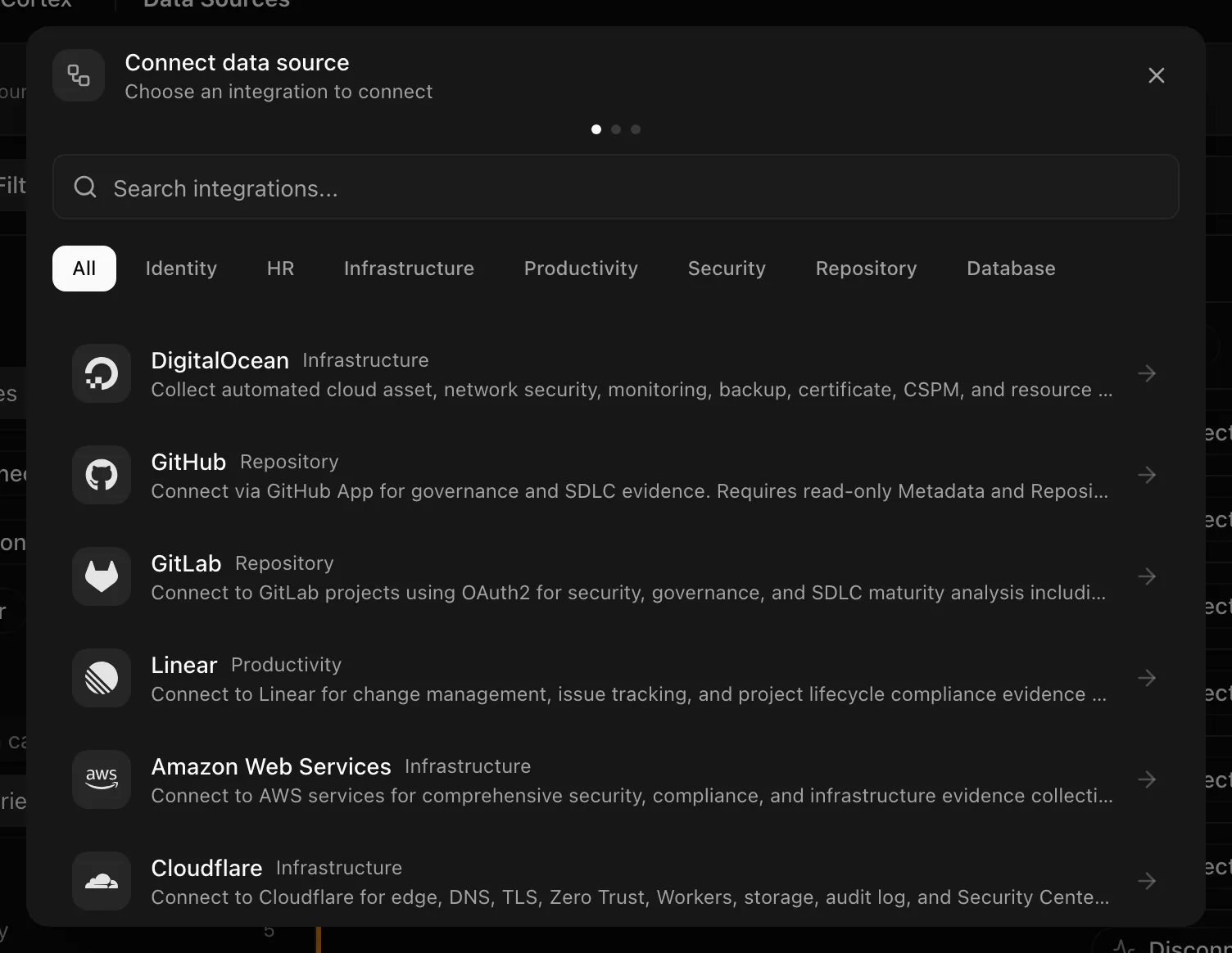Switch to the Infrastructure category
1232x953 pixels.
(409, 269)
